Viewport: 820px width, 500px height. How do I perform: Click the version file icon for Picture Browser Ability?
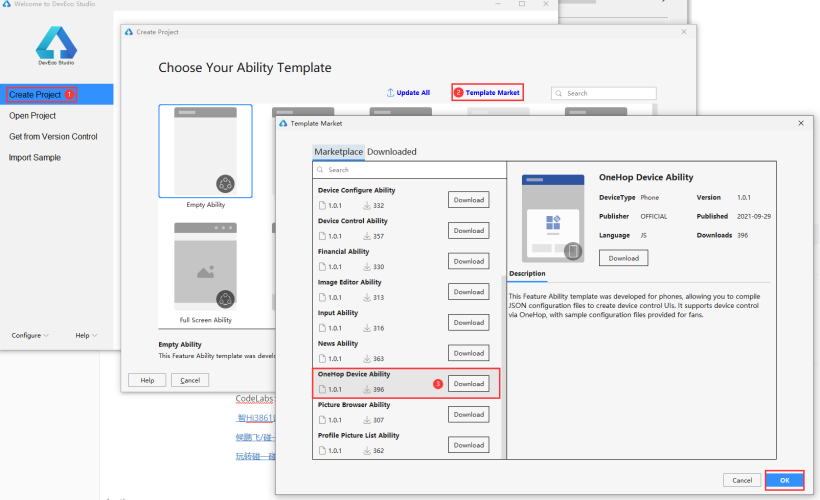pos(322,419)
